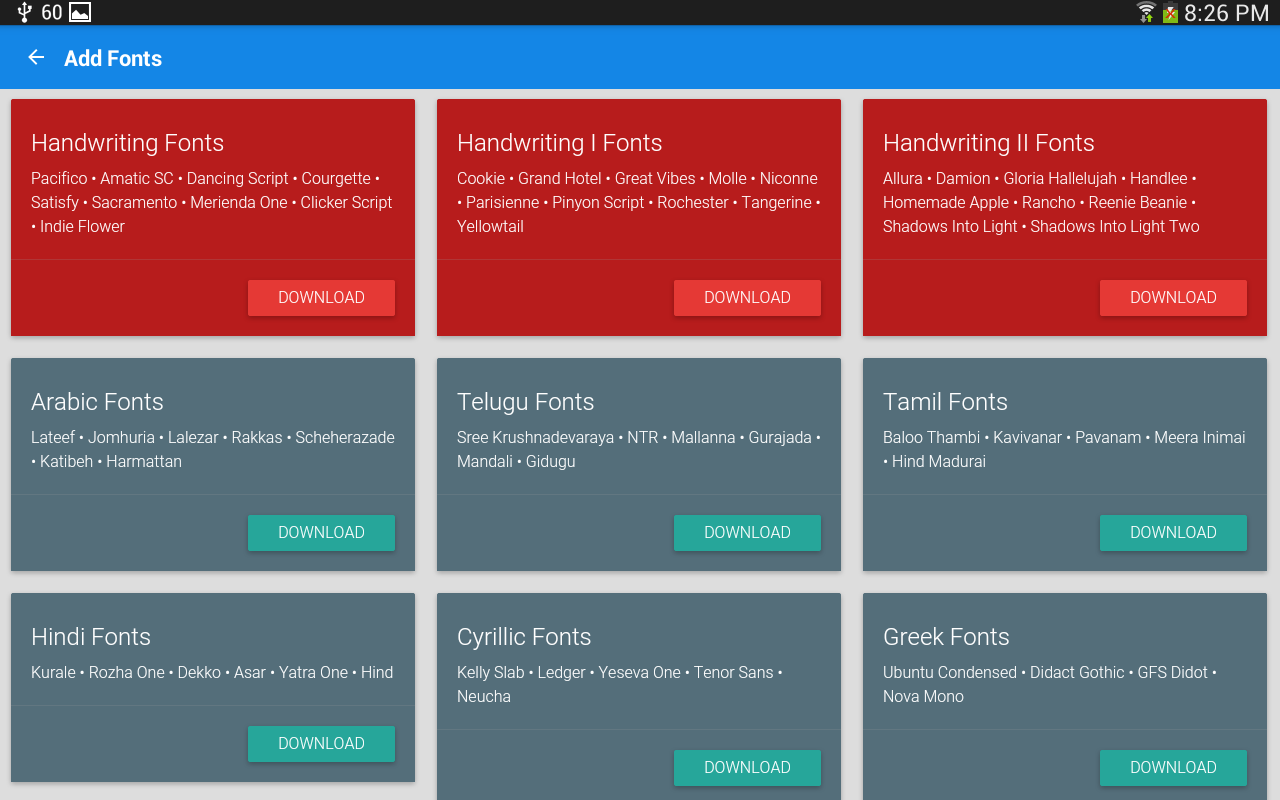Tap the Cyrillic Fonts heading

pyautogui.click(x=524, y=637)
